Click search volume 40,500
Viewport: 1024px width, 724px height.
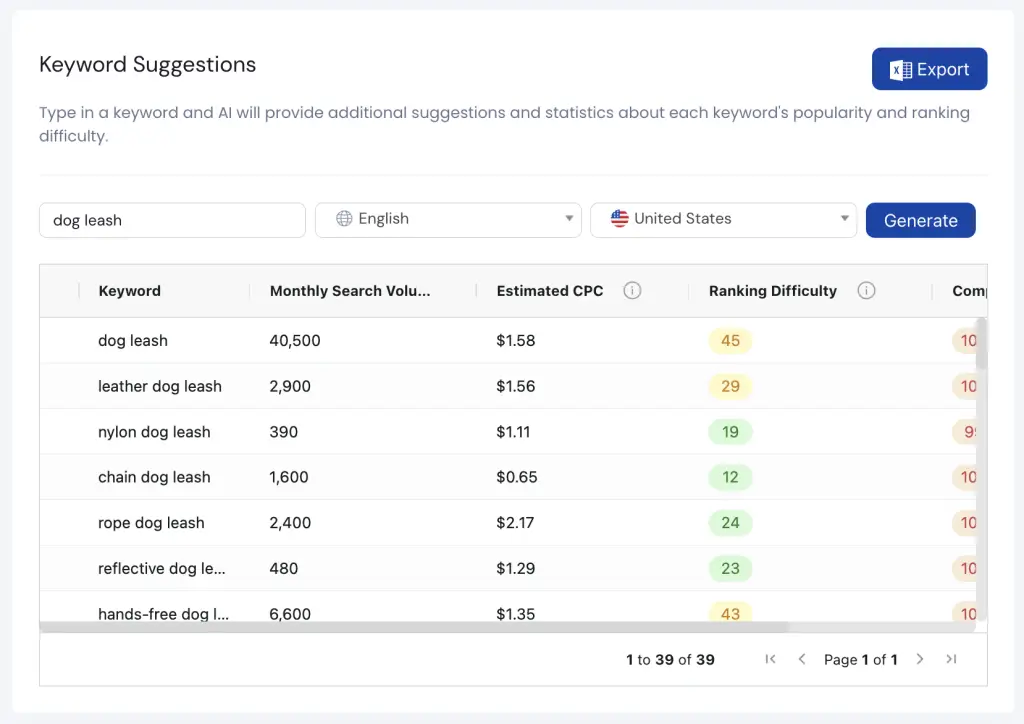pos(295,341)
